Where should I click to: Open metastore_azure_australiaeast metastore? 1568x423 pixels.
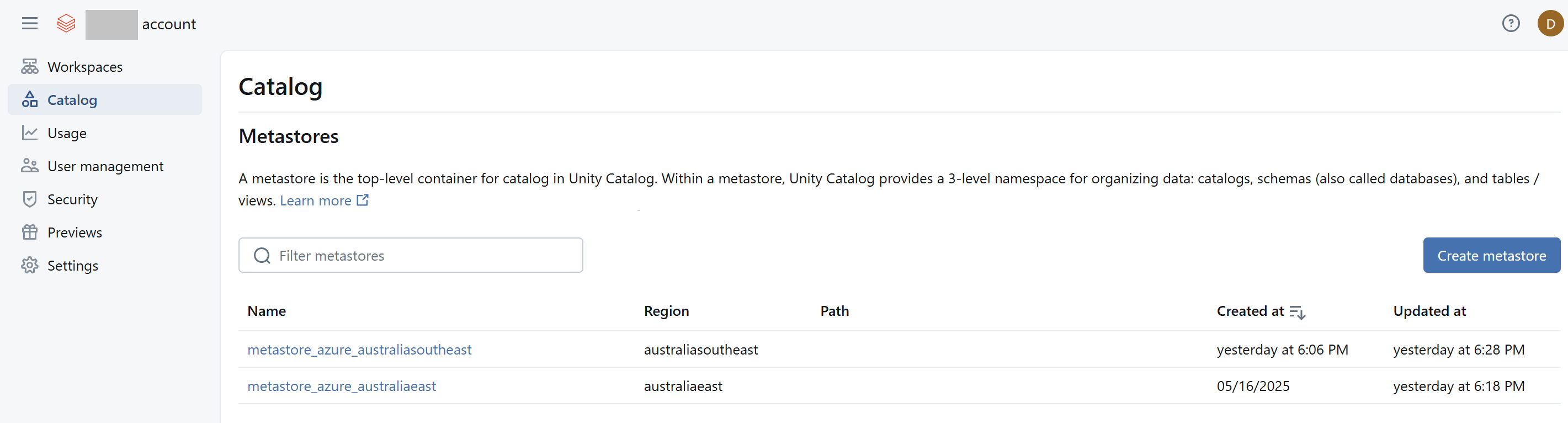click(x=342, y=386)
